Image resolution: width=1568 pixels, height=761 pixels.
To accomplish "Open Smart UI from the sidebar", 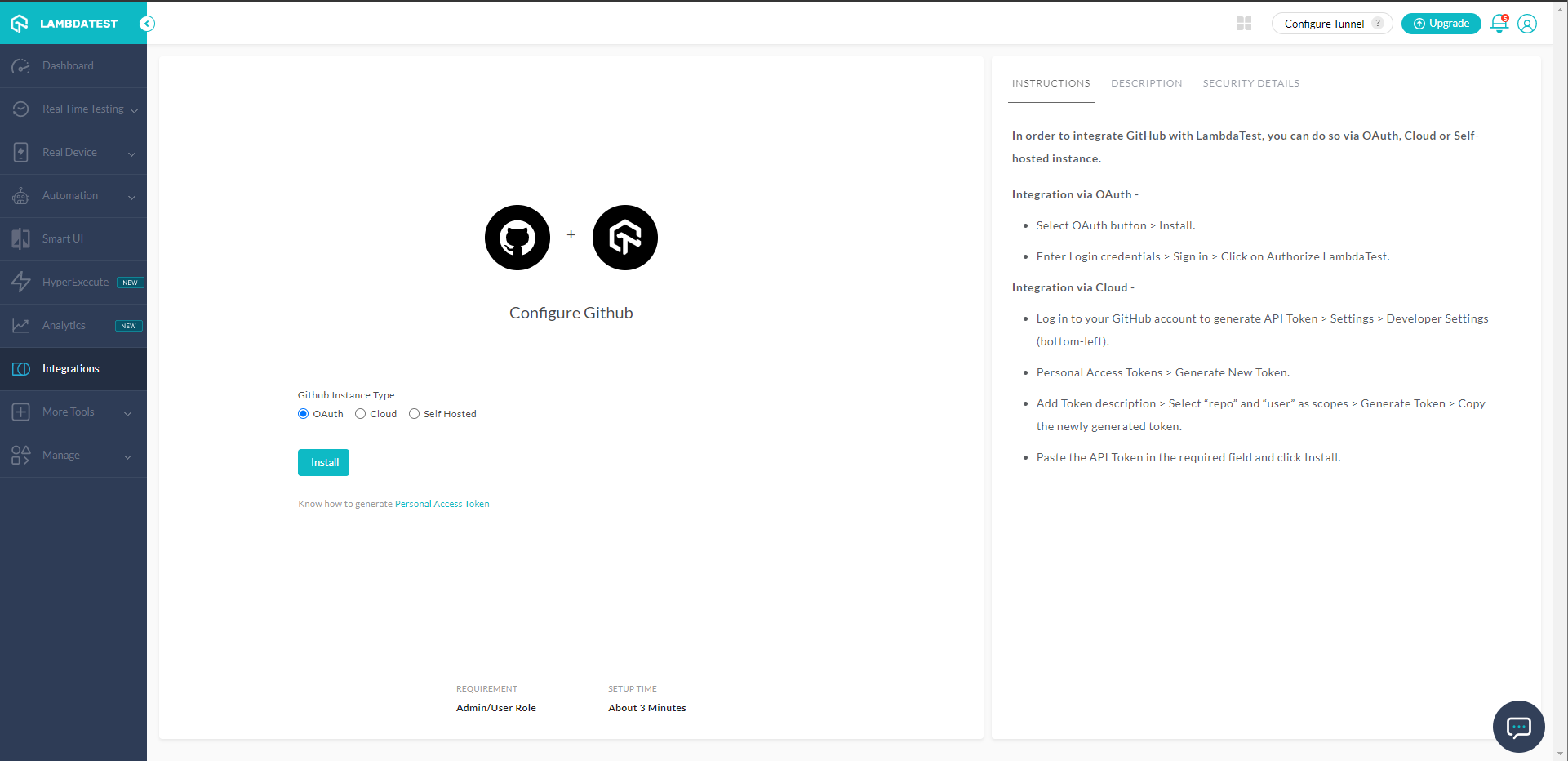I will (73, 239).
